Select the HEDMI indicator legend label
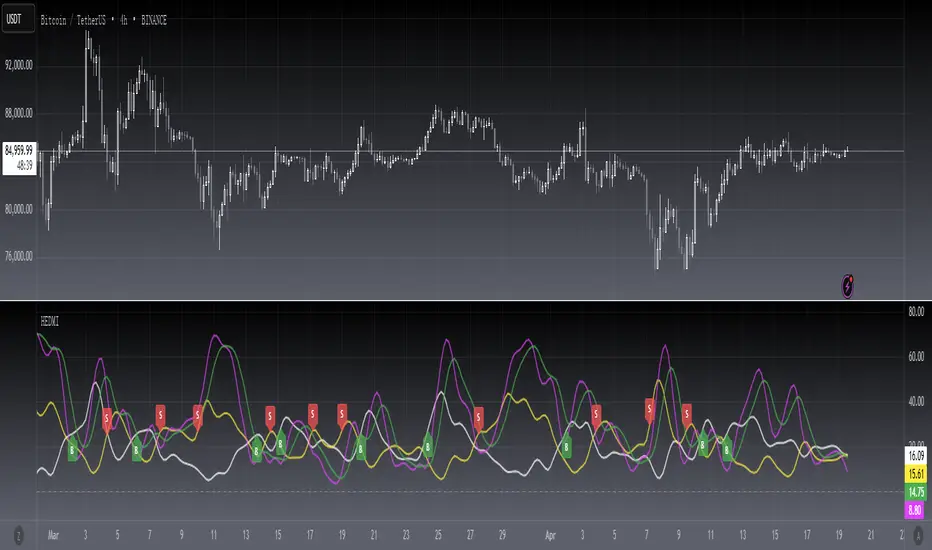The height and width of the screenshot is (550, 932). [49, 321]
